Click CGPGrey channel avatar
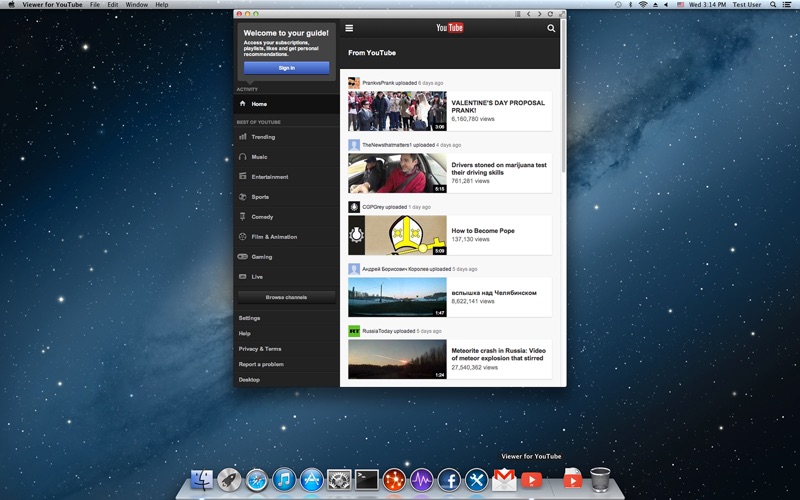This screenshot has width=800, height=500. coord(354,207)
